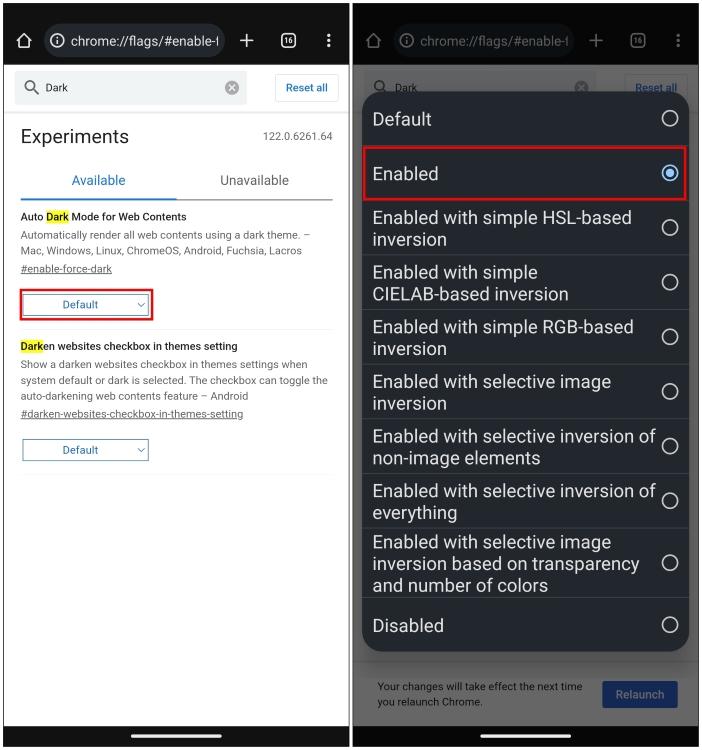Switch to the Unavailable tab
This screenshot has height=750, width=702.
(x=254, y=180)
